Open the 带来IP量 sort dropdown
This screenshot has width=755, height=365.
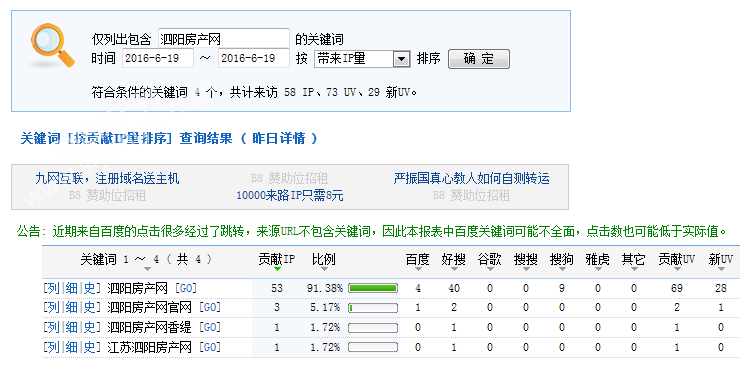click(362, 59)
